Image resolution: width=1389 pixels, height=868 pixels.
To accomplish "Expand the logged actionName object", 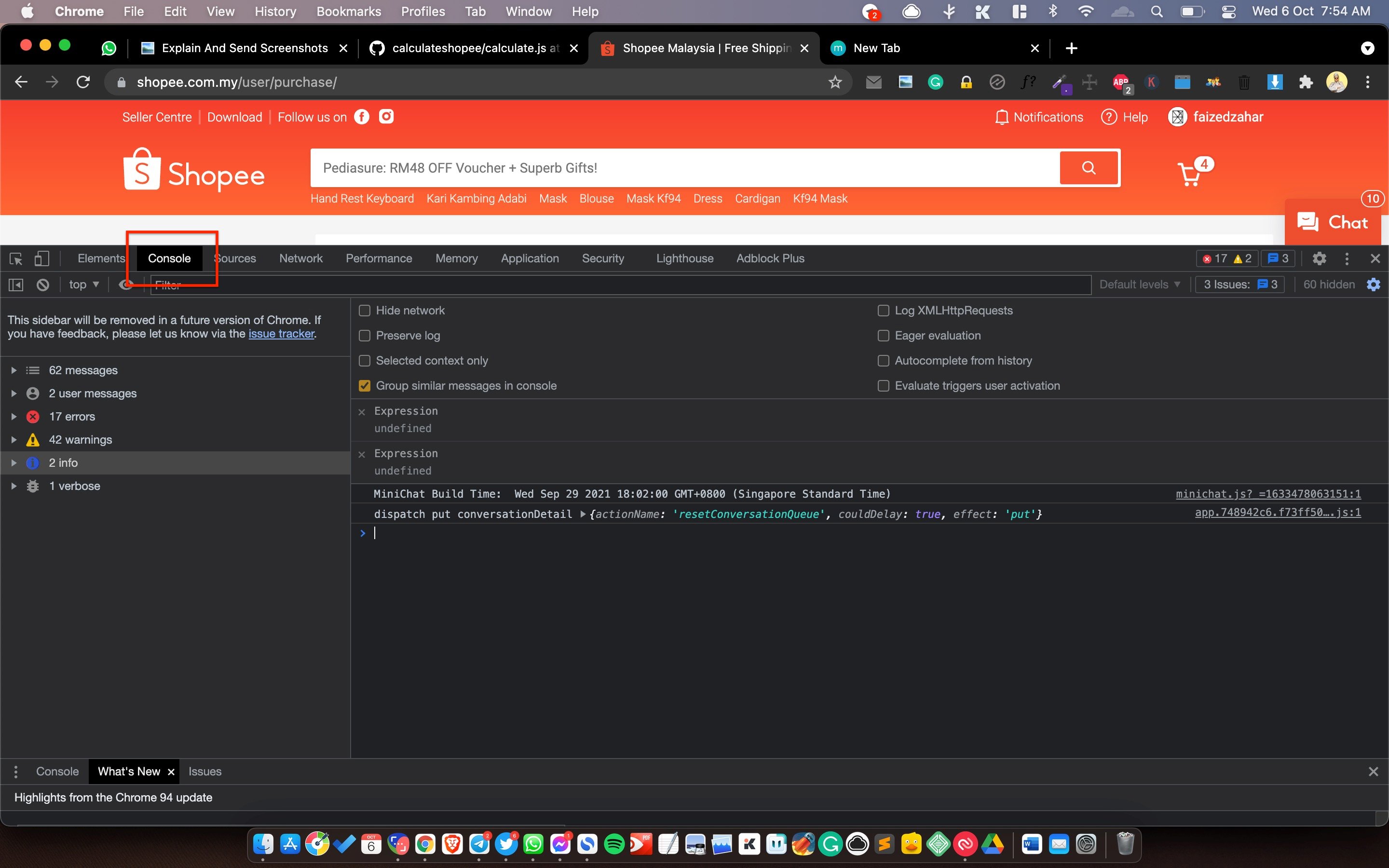I will pos(583,515).
